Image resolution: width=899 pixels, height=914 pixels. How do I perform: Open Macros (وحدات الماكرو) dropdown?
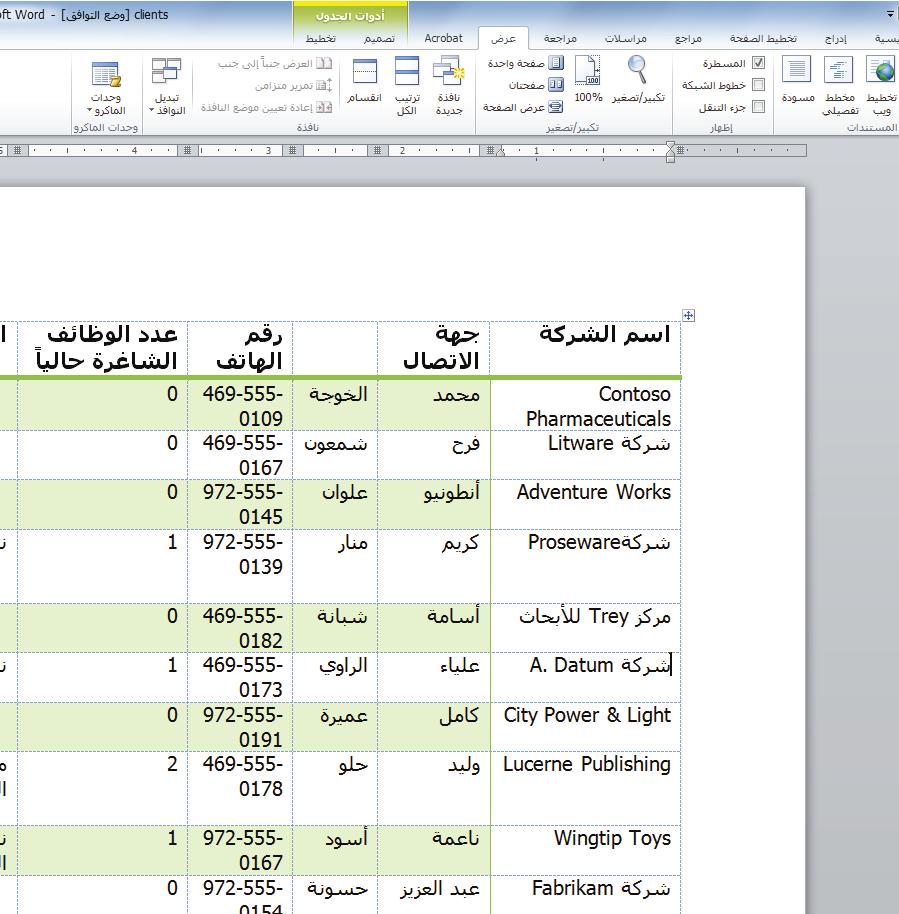coord(106,86)
